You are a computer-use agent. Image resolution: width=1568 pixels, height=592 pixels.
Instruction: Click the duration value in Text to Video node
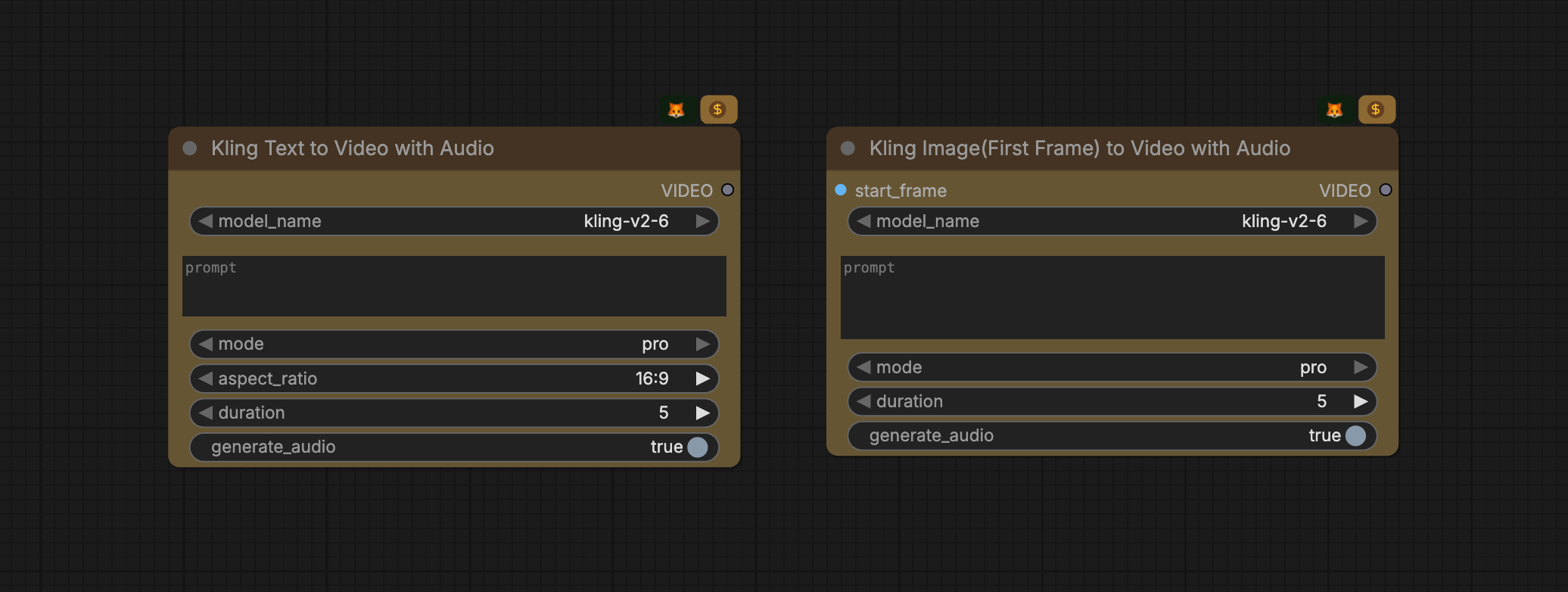(x=664, y=413)
